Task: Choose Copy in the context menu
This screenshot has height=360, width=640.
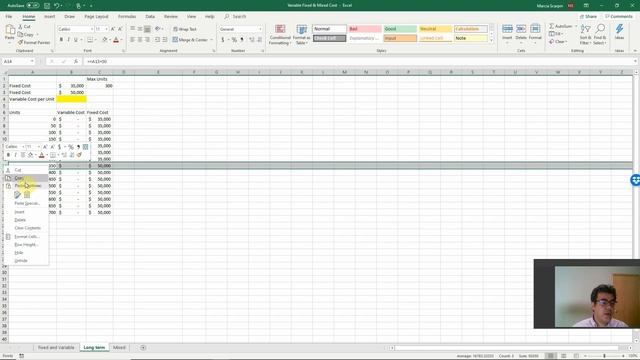Action: coord(26,178)
